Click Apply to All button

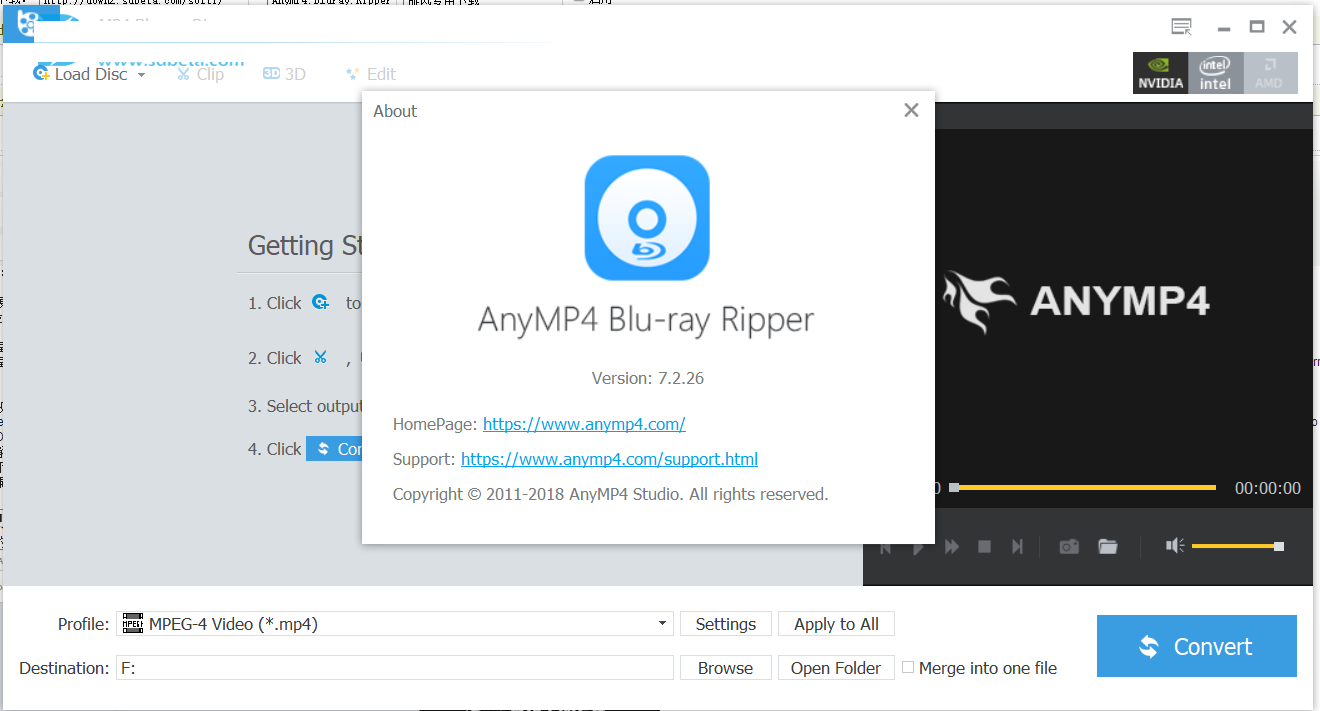(x=836, y=624)
